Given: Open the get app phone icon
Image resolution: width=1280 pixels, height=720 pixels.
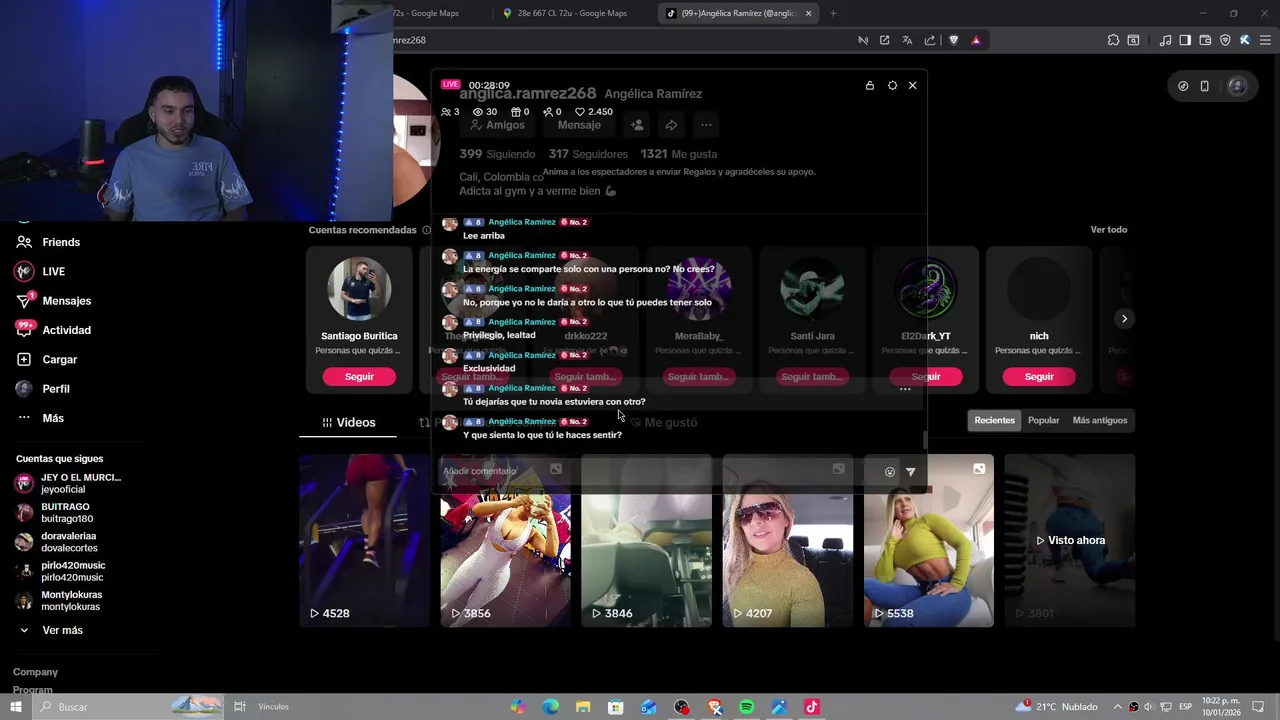Looking at the screenshot, I should (1205, 86).
